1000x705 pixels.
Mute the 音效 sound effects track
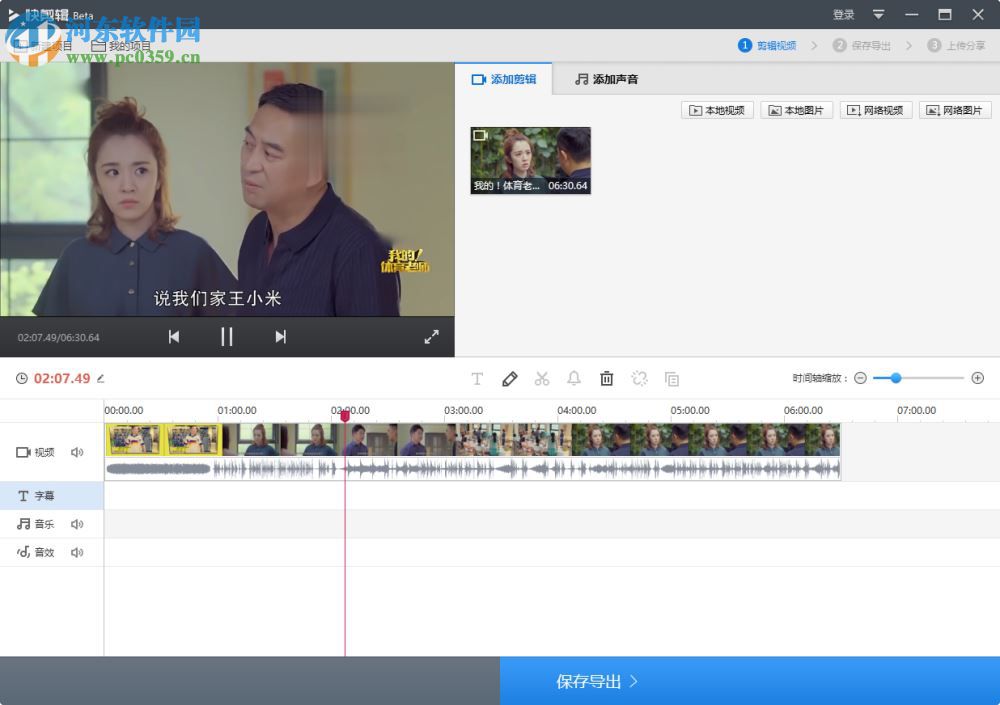coord(77,552)
